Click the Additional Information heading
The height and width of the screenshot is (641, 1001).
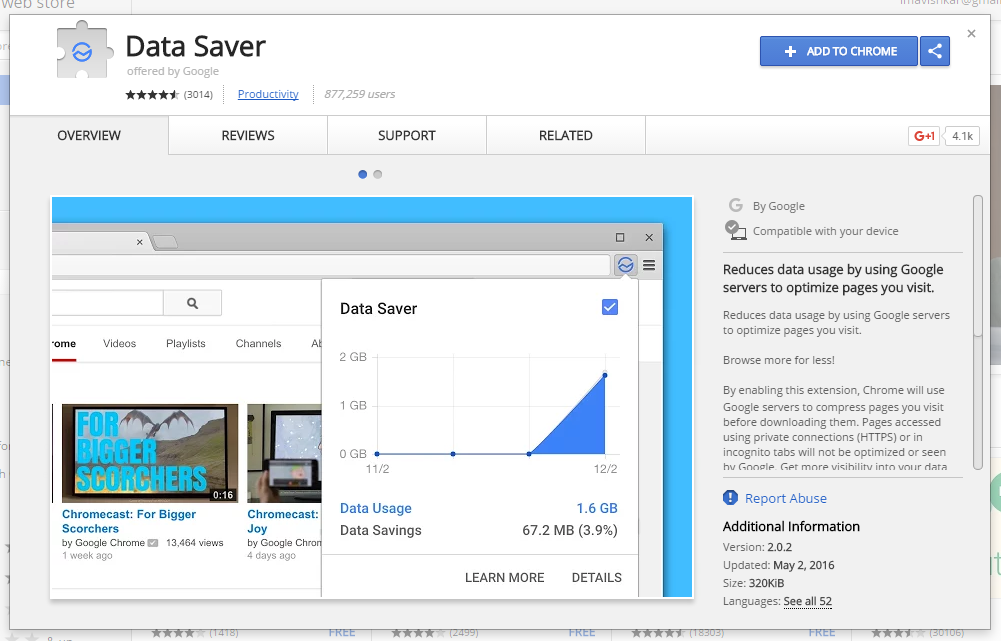[x=791, y=527]
